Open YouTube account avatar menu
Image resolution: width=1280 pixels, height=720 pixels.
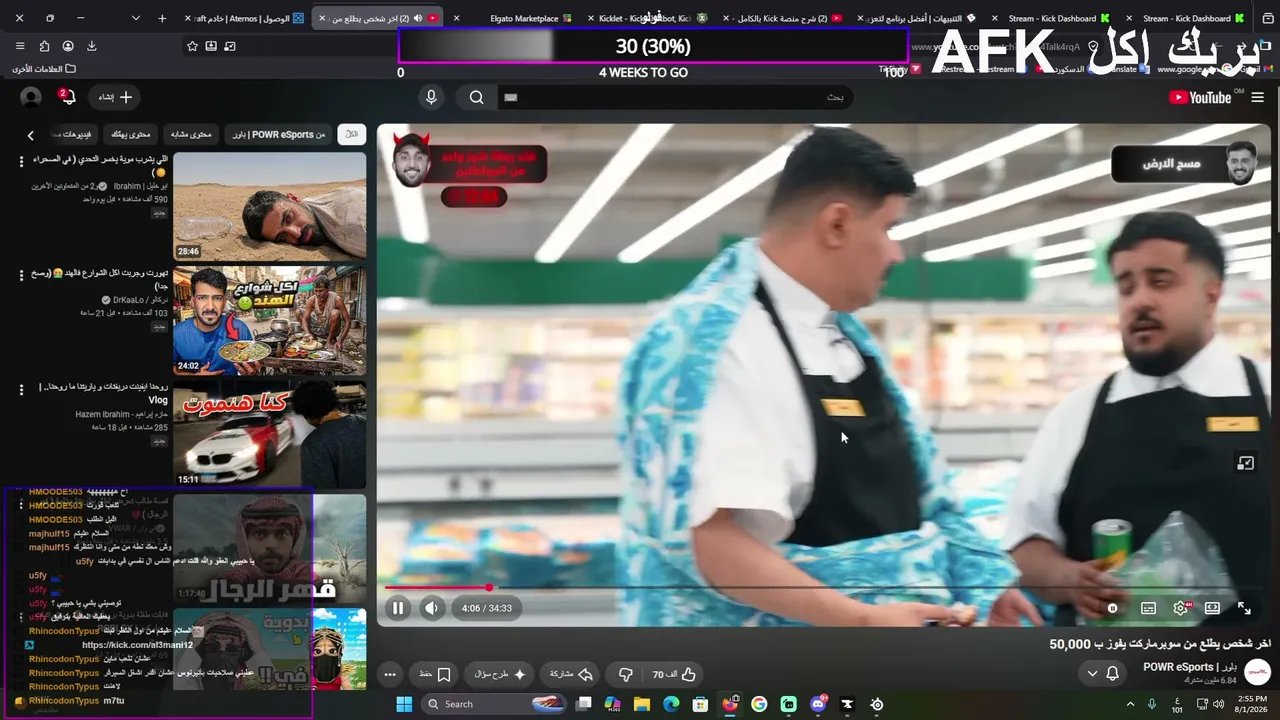[x=31, y=97]
